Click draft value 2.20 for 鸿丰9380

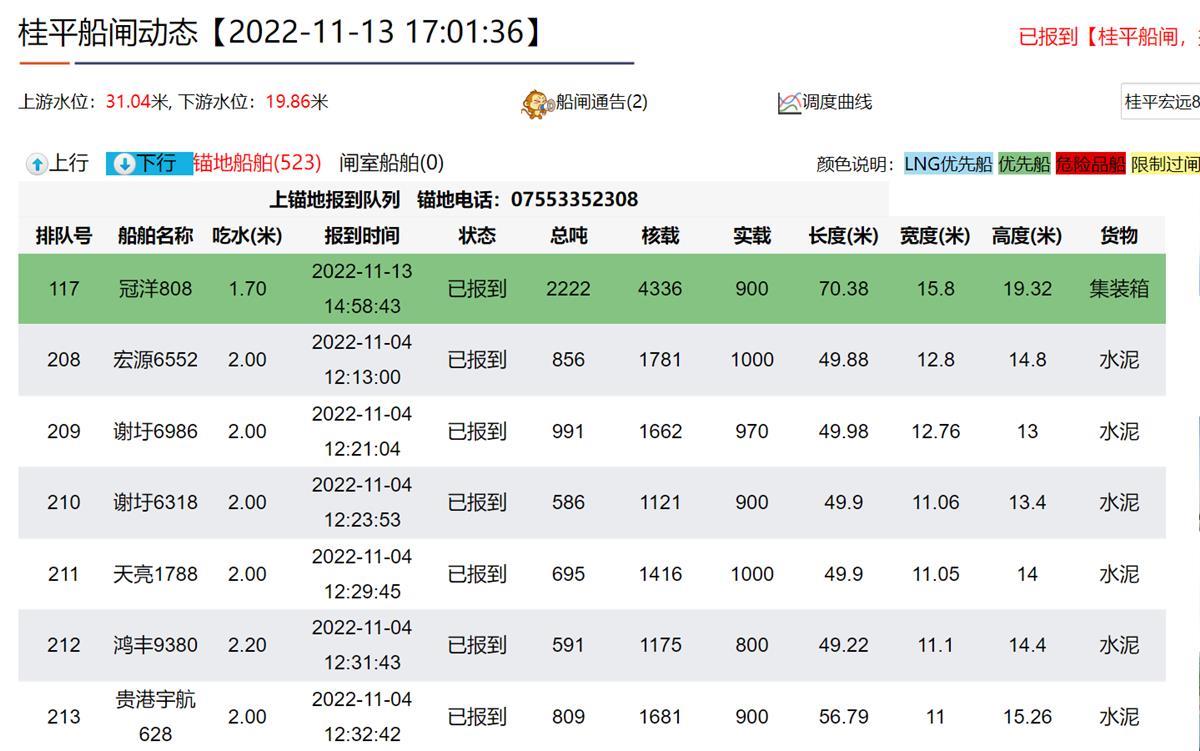[x=247, y=646]
